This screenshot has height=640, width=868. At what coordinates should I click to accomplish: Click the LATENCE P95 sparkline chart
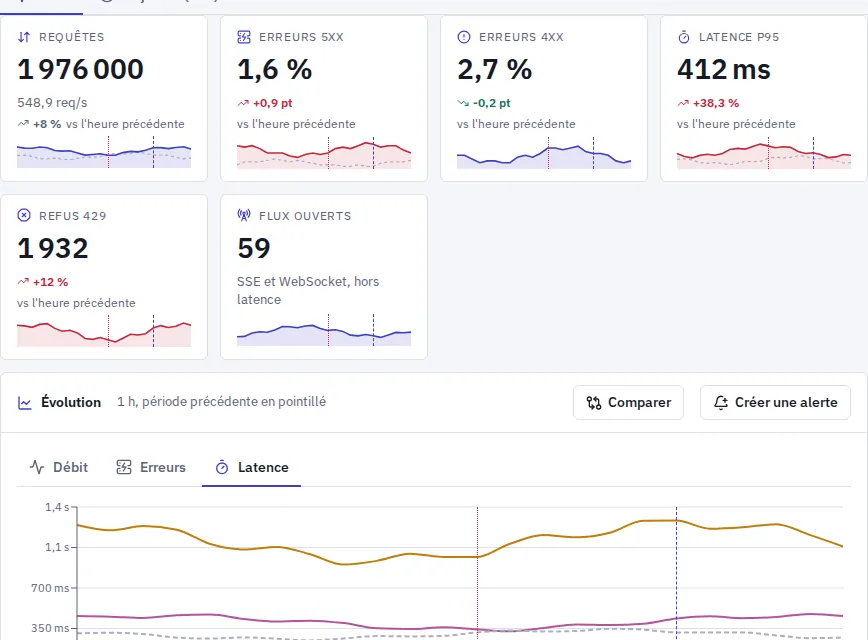click(x=764, y=153)
